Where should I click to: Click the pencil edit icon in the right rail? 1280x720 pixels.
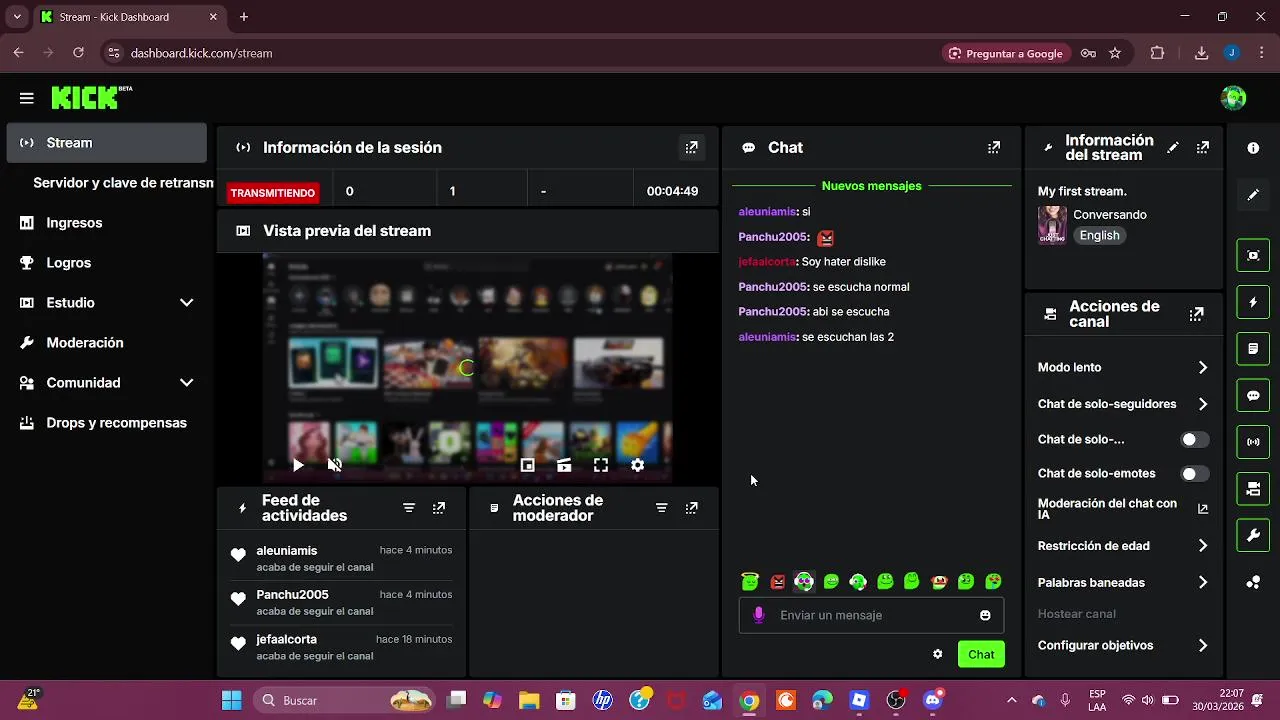(1253, 195)
